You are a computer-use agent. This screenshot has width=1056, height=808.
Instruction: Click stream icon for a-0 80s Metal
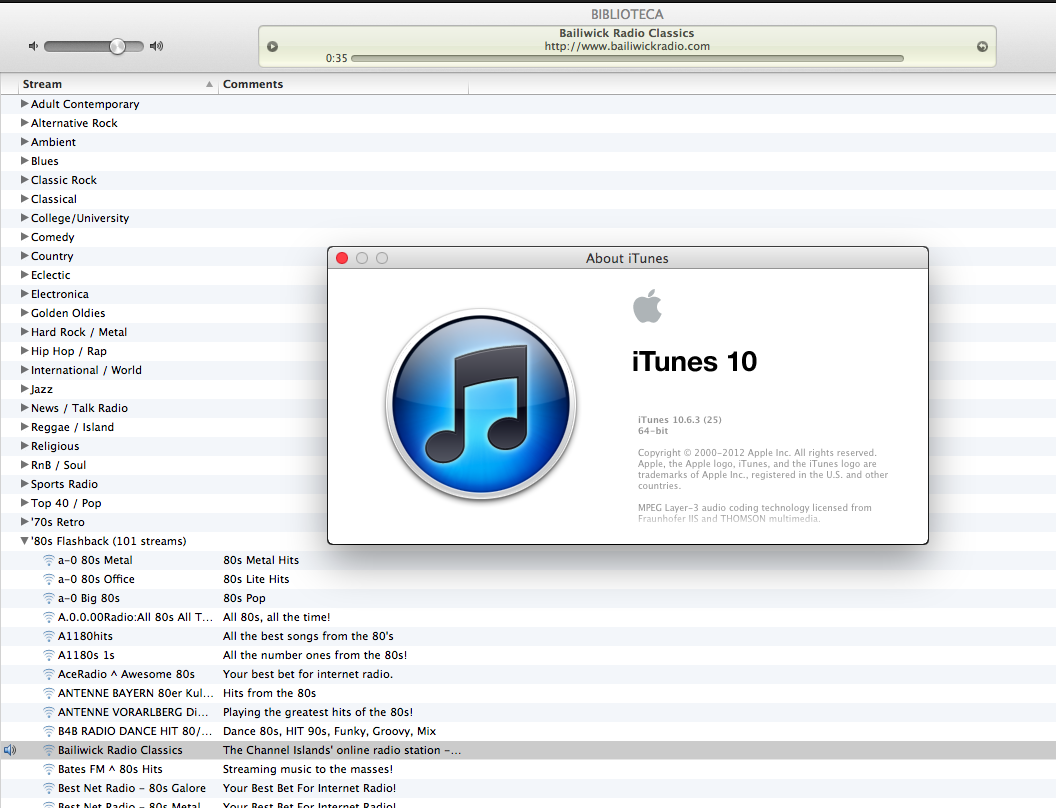pos(48,560)
